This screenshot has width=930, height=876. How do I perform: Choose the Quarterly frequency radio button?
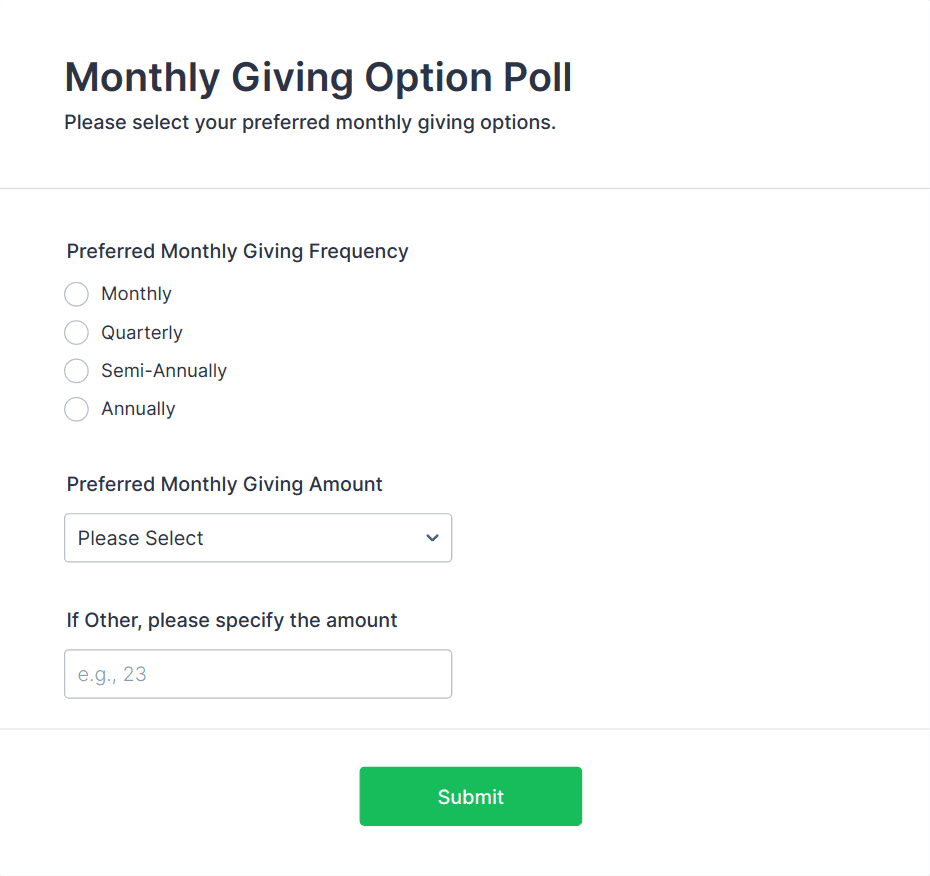[x=76, y=332]
